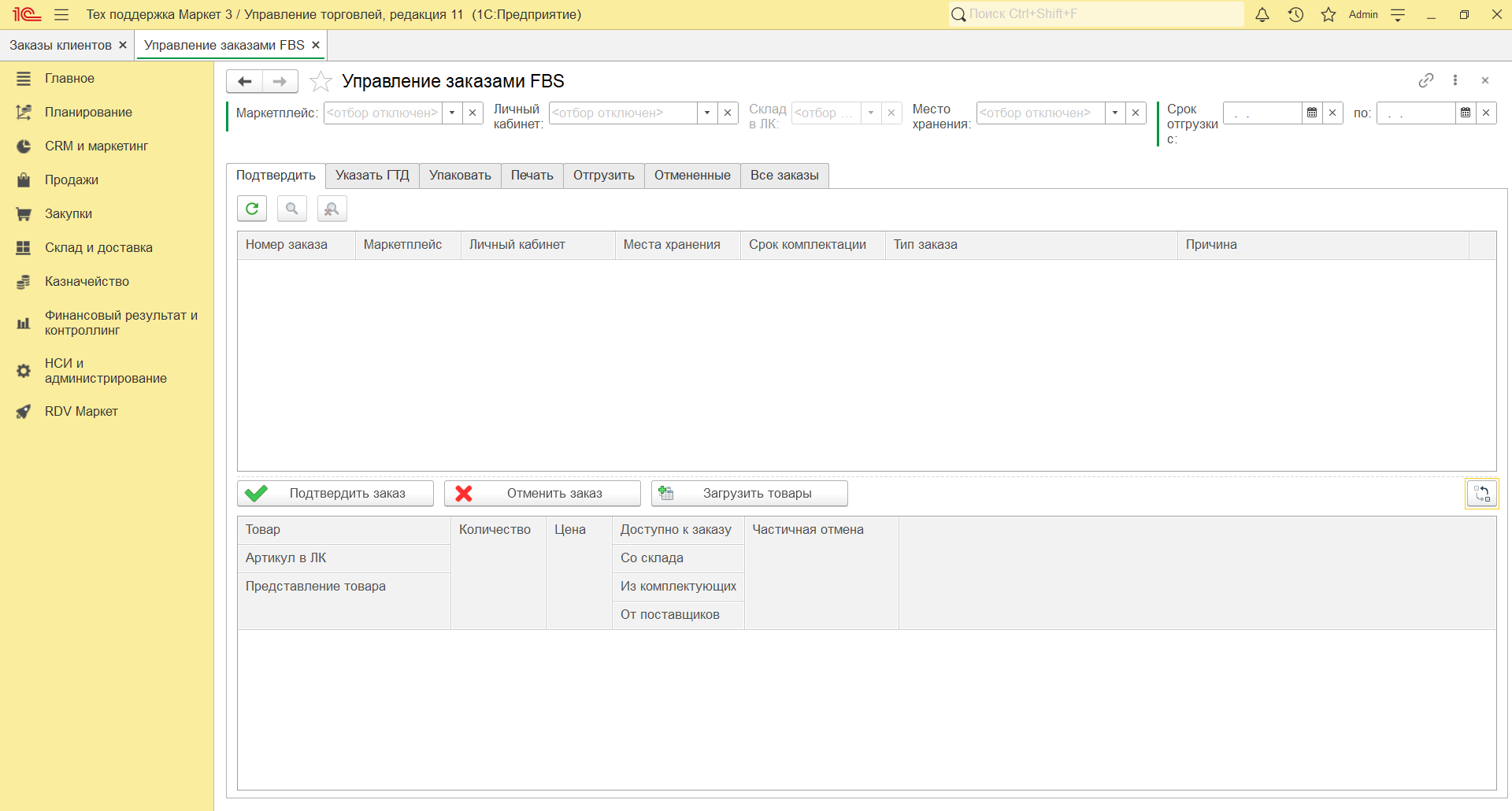Refresh the orders list

(x=252, y=209)
